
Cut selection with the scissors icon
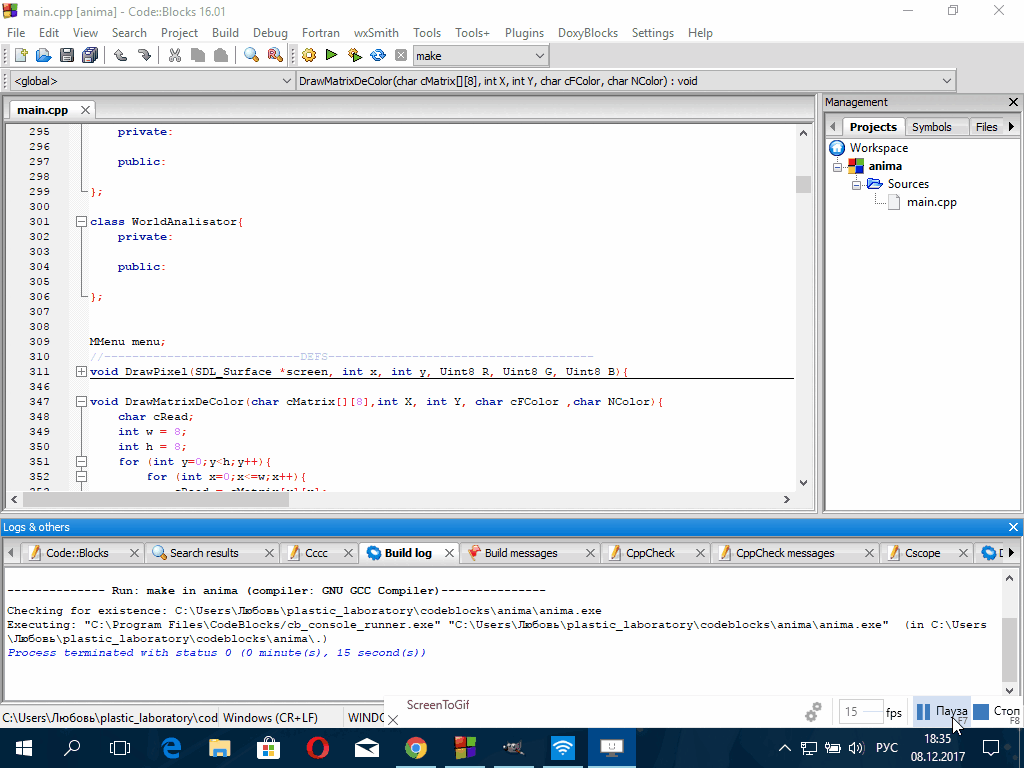pos(174,56)
